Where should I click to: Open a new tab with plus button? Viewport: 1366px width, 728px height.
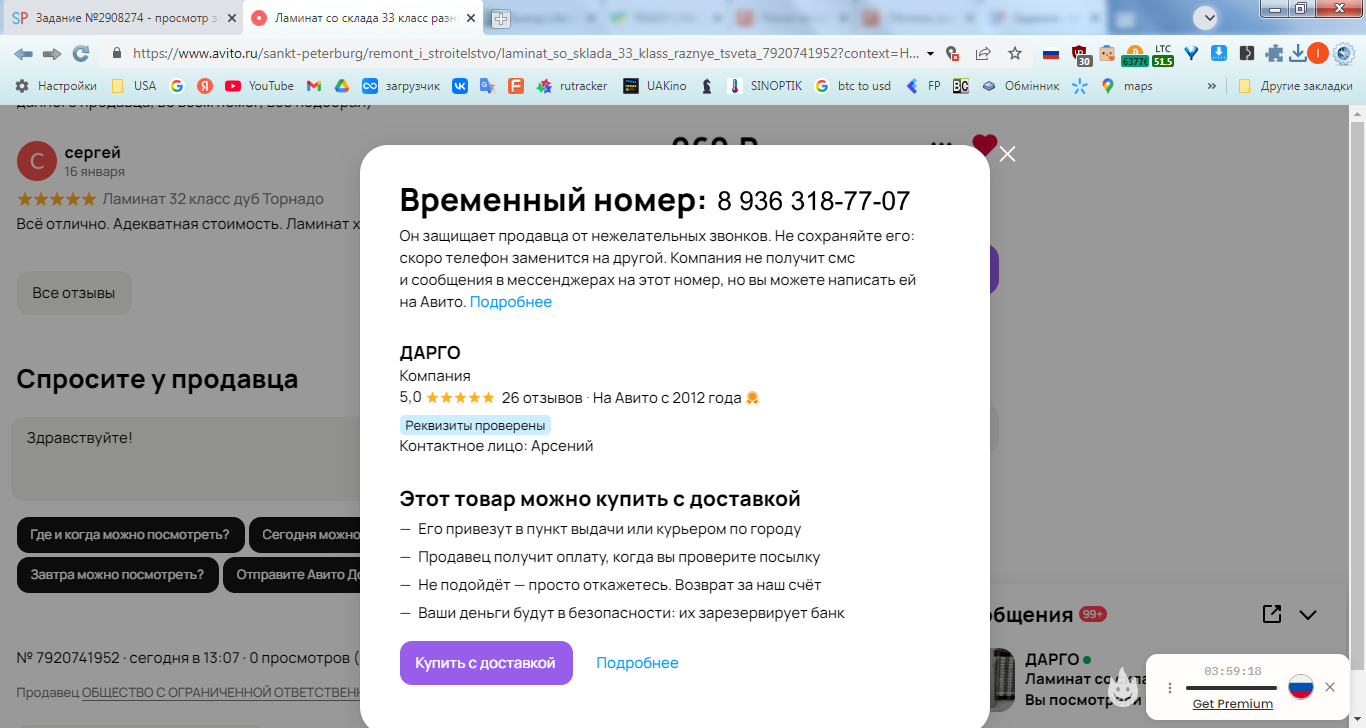[500, 18]
